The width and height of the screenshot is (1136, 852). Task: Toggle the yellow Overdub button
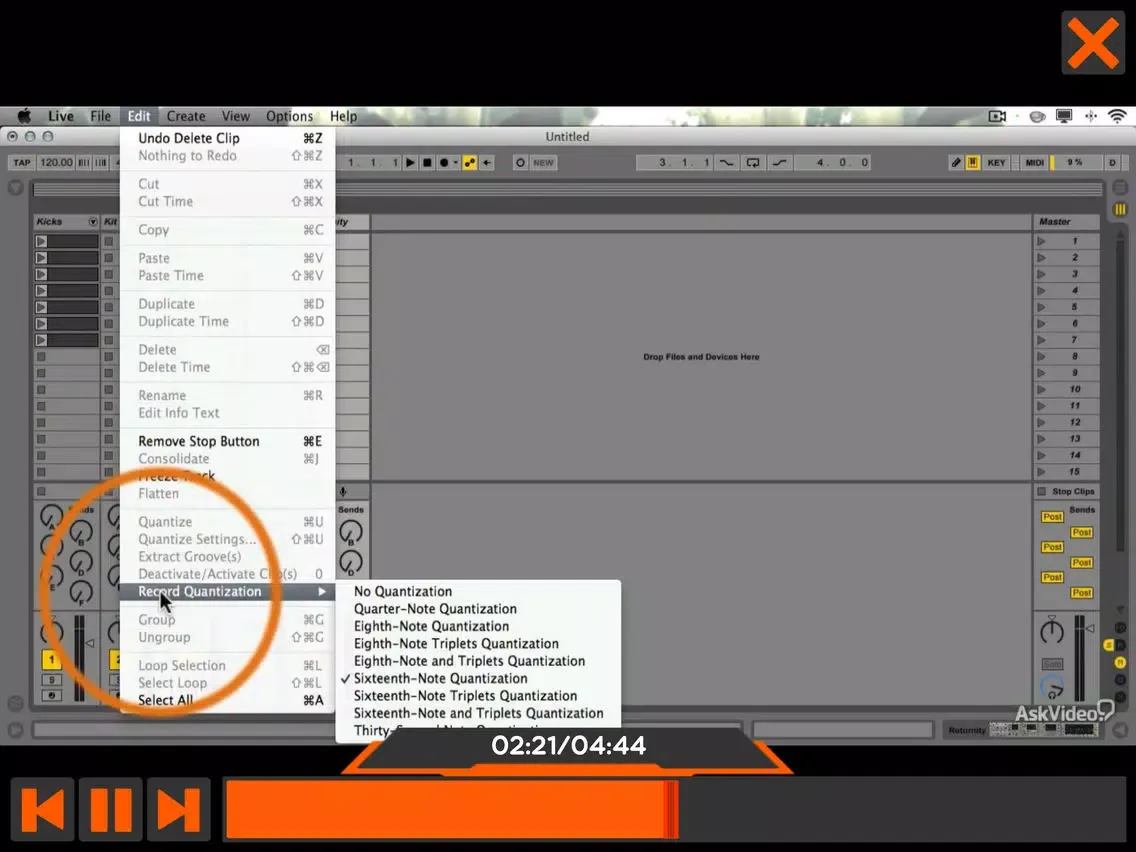click(x=470, y=162)
